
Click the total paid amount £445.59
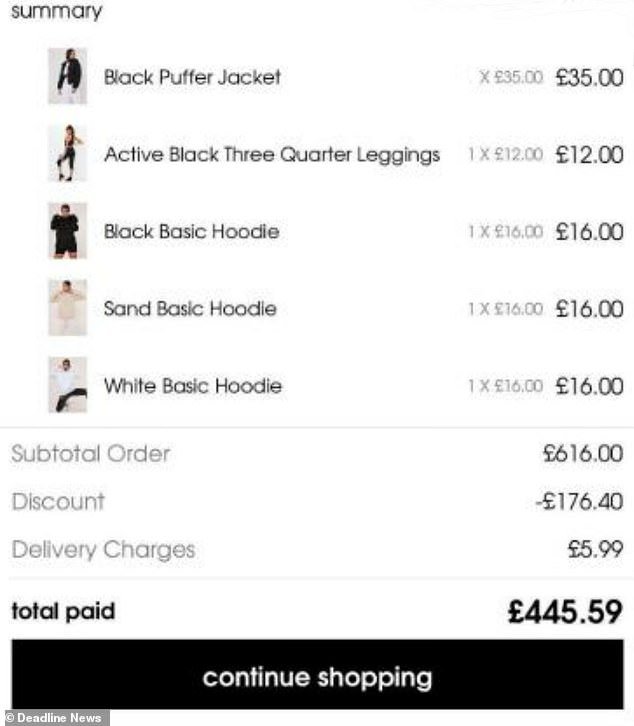(565, 612)
